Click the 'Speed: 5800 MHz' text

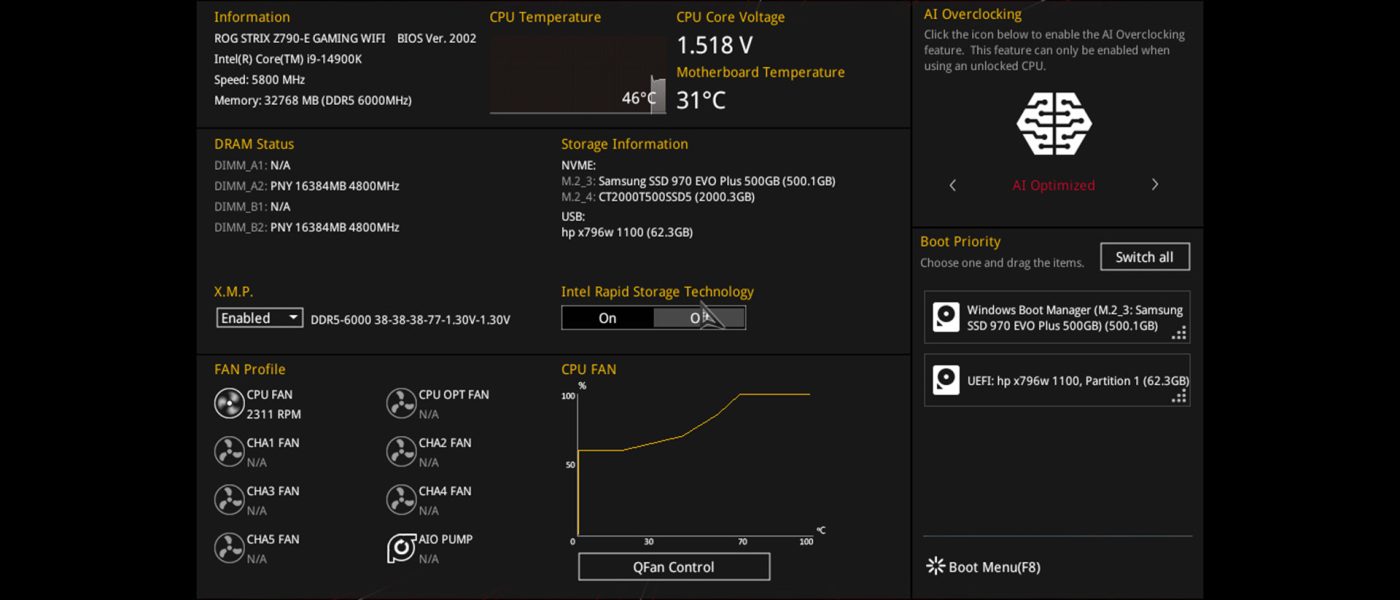[260, 80]
